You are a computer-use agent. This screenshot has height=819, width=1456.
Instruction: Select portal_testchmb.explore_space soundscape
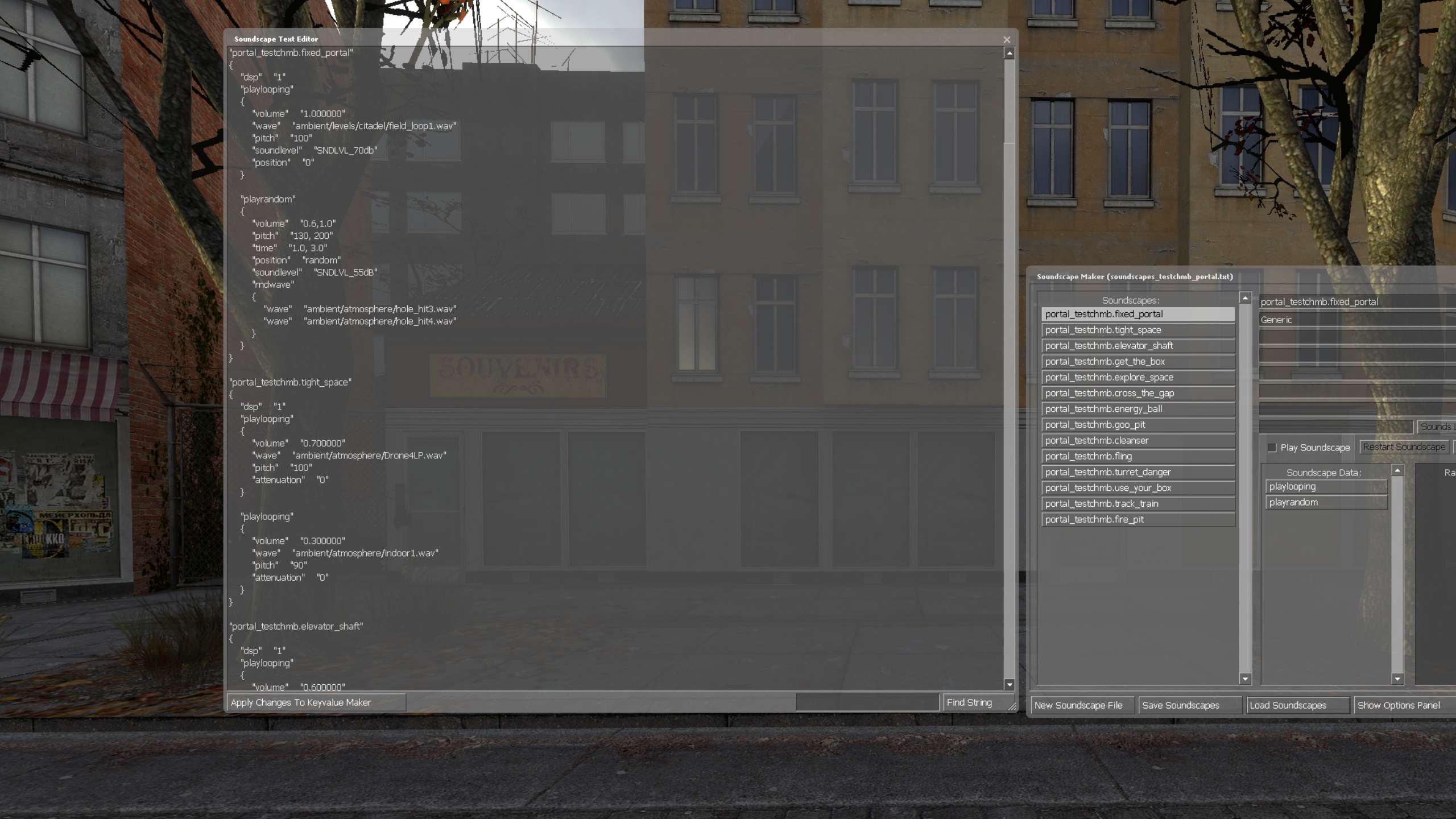pos(1138,377)
